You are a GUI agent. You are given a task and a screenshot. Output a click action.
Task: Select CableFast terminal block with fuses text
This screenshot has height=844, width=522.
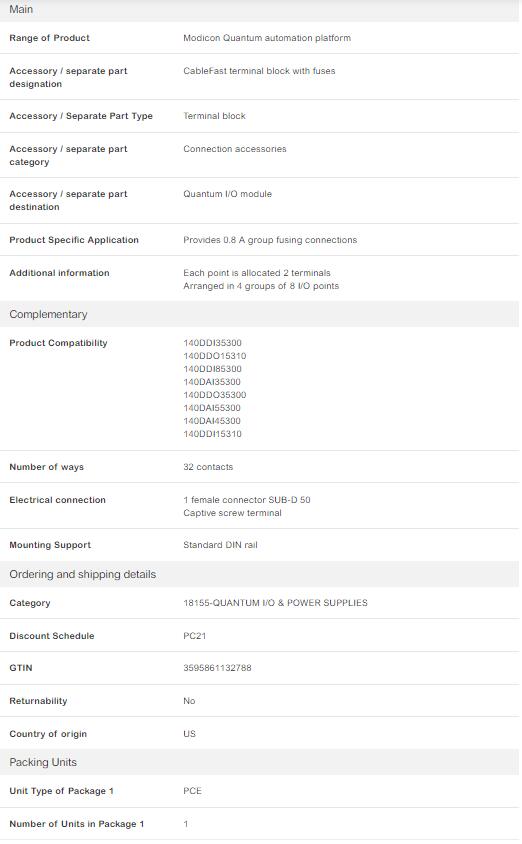click(x=259, y=71)
